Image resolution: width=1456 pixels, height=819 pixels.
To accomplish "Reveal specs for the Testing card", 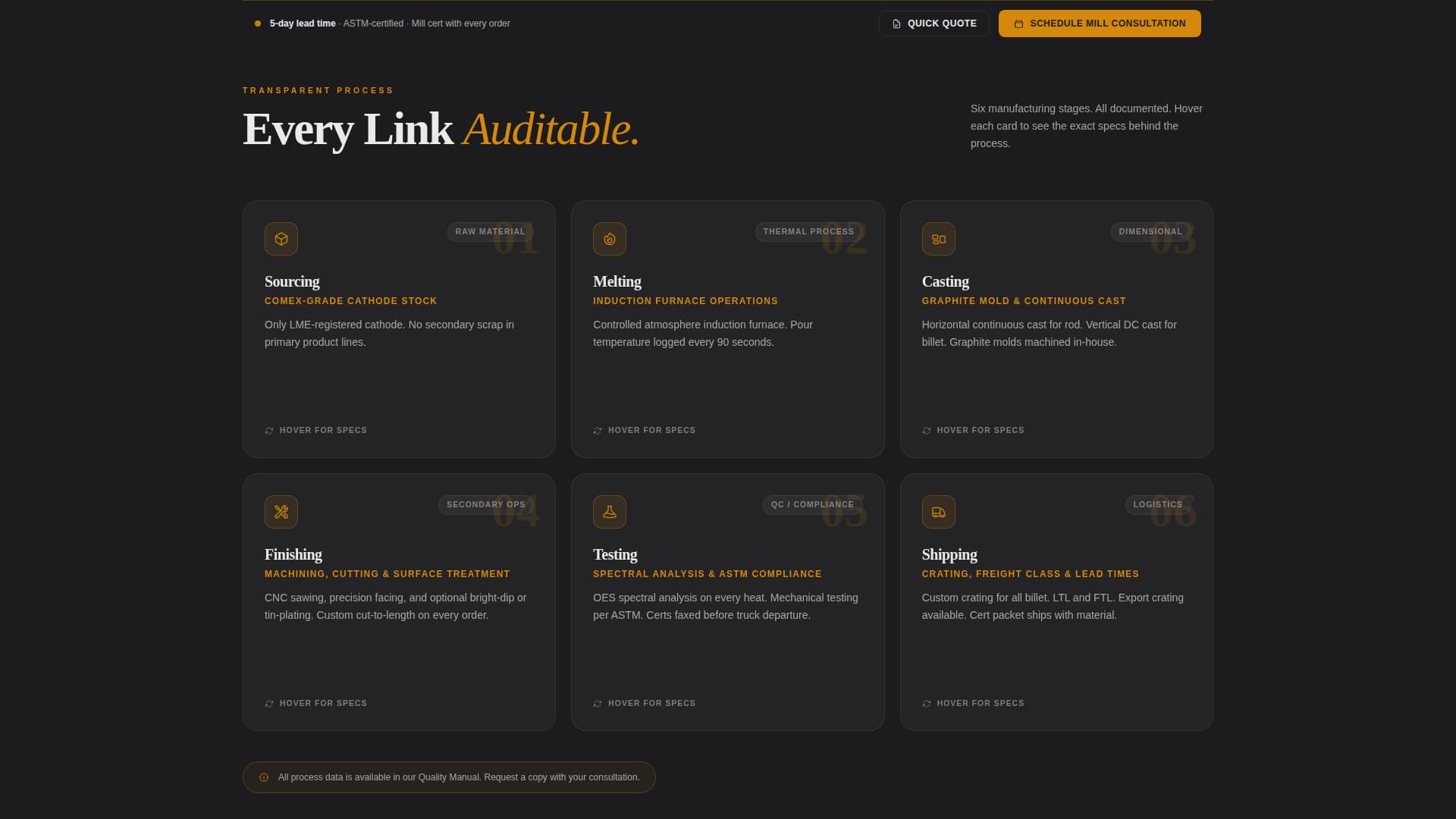I will (x=644, y=703).
